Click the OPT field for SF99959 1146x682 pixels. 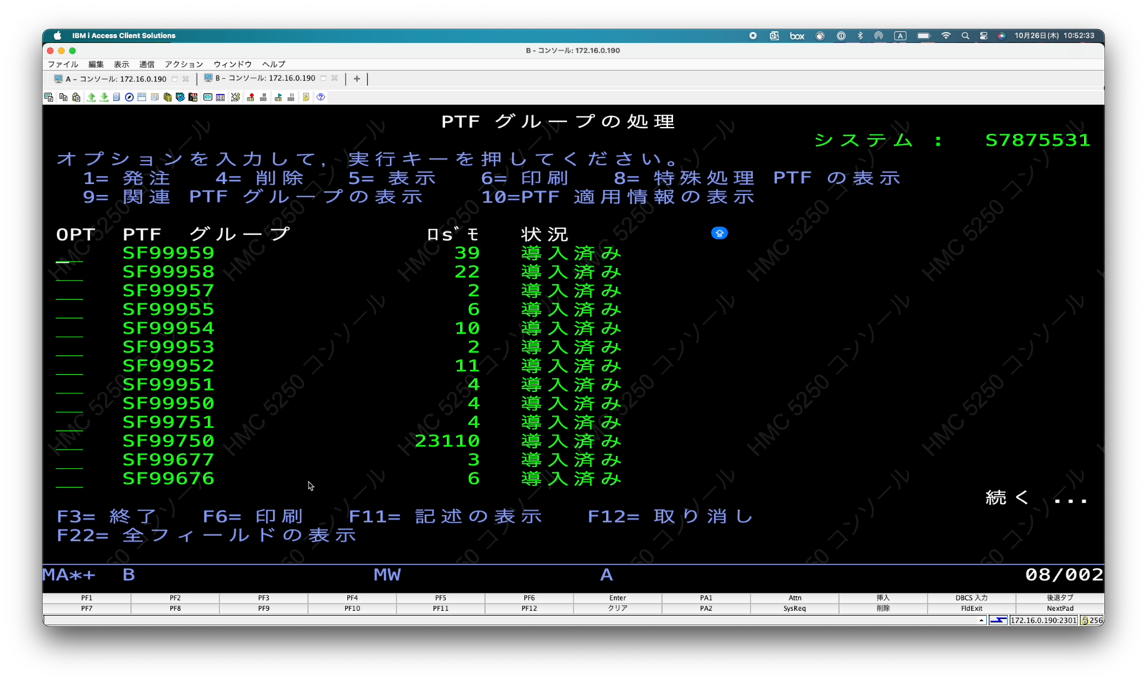click(69, 254)
